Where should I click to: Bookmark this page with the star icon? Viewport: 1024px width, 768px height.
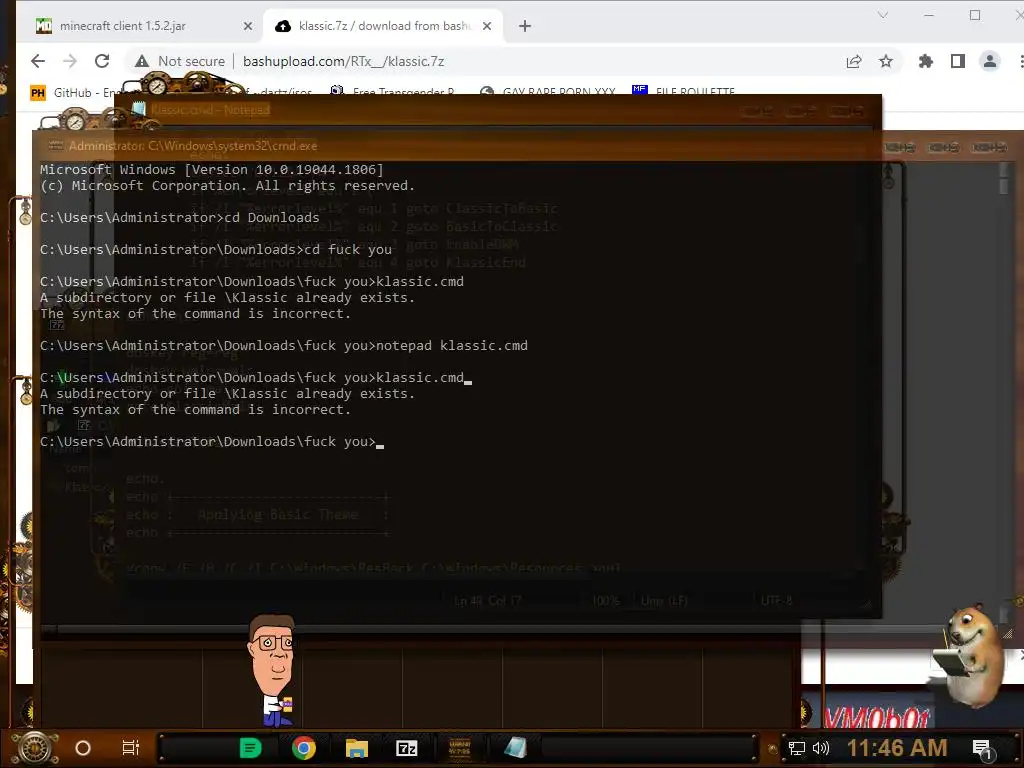pos(886,61)
